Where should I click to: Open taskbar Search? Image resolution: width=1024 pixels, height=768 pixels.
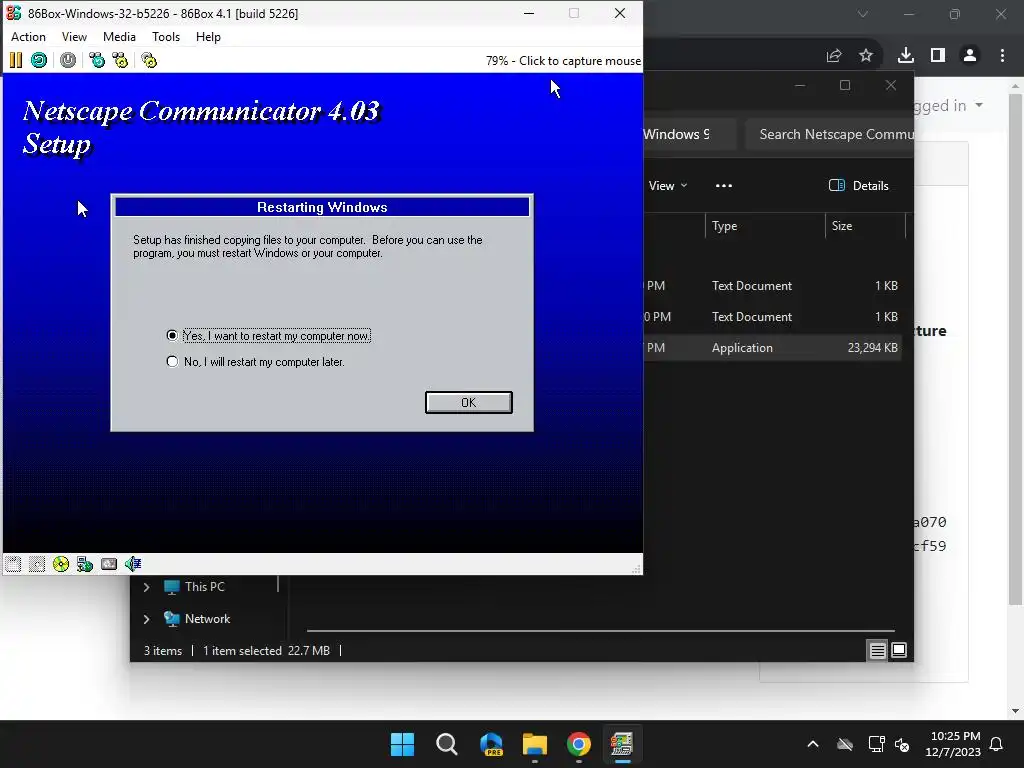447,744
